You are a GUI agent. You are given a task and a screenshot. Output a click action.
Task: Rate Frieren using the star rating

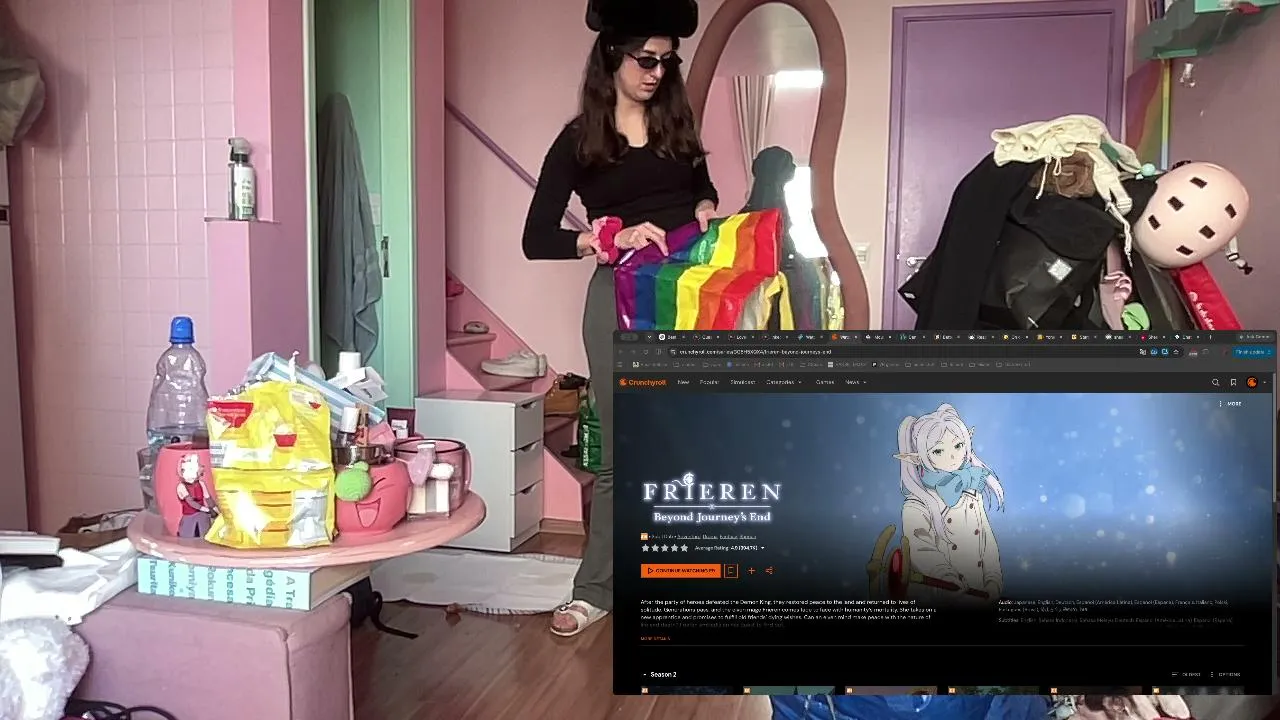(x=665, y=548)
